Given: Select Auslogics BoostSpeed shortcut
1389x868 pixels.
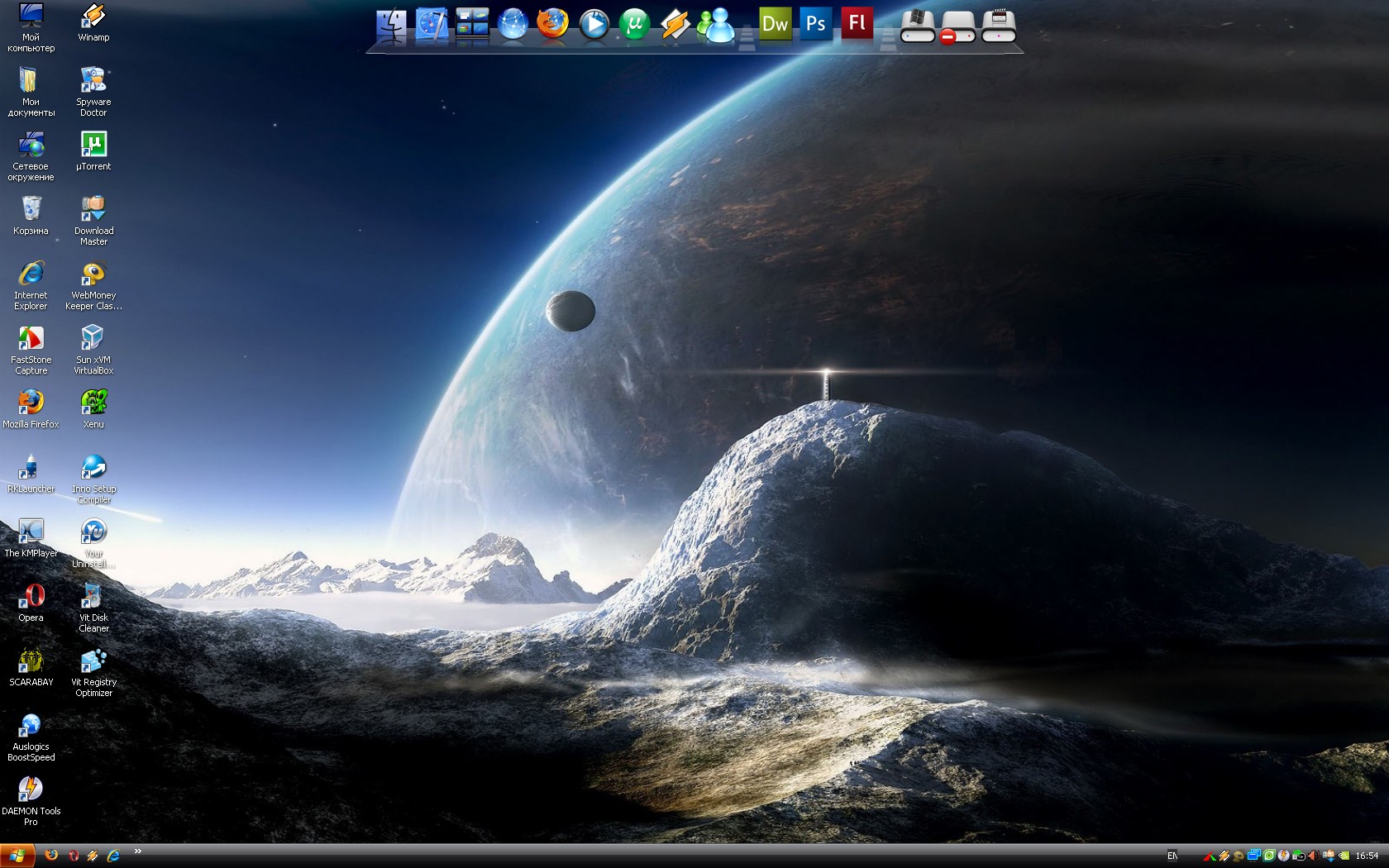Looking at the screenshot, I should 31,737.
